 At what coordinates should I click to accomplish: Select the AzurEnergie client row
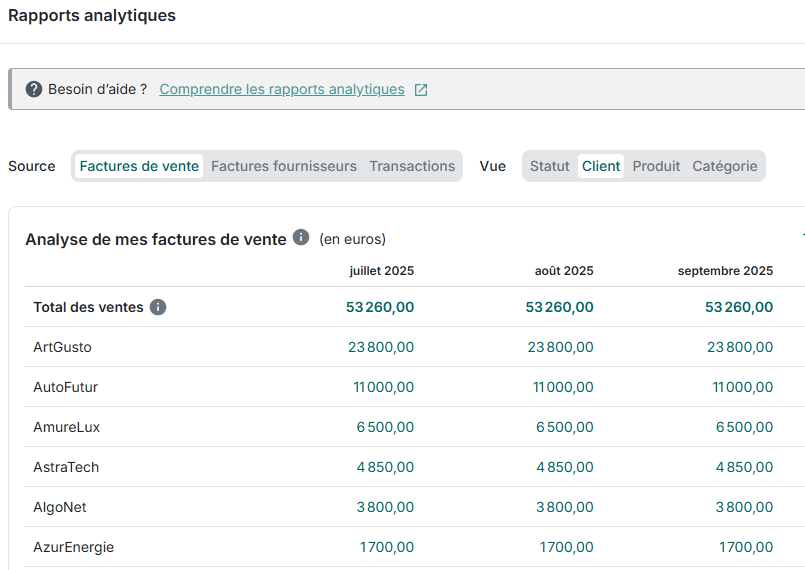(73, 547)
